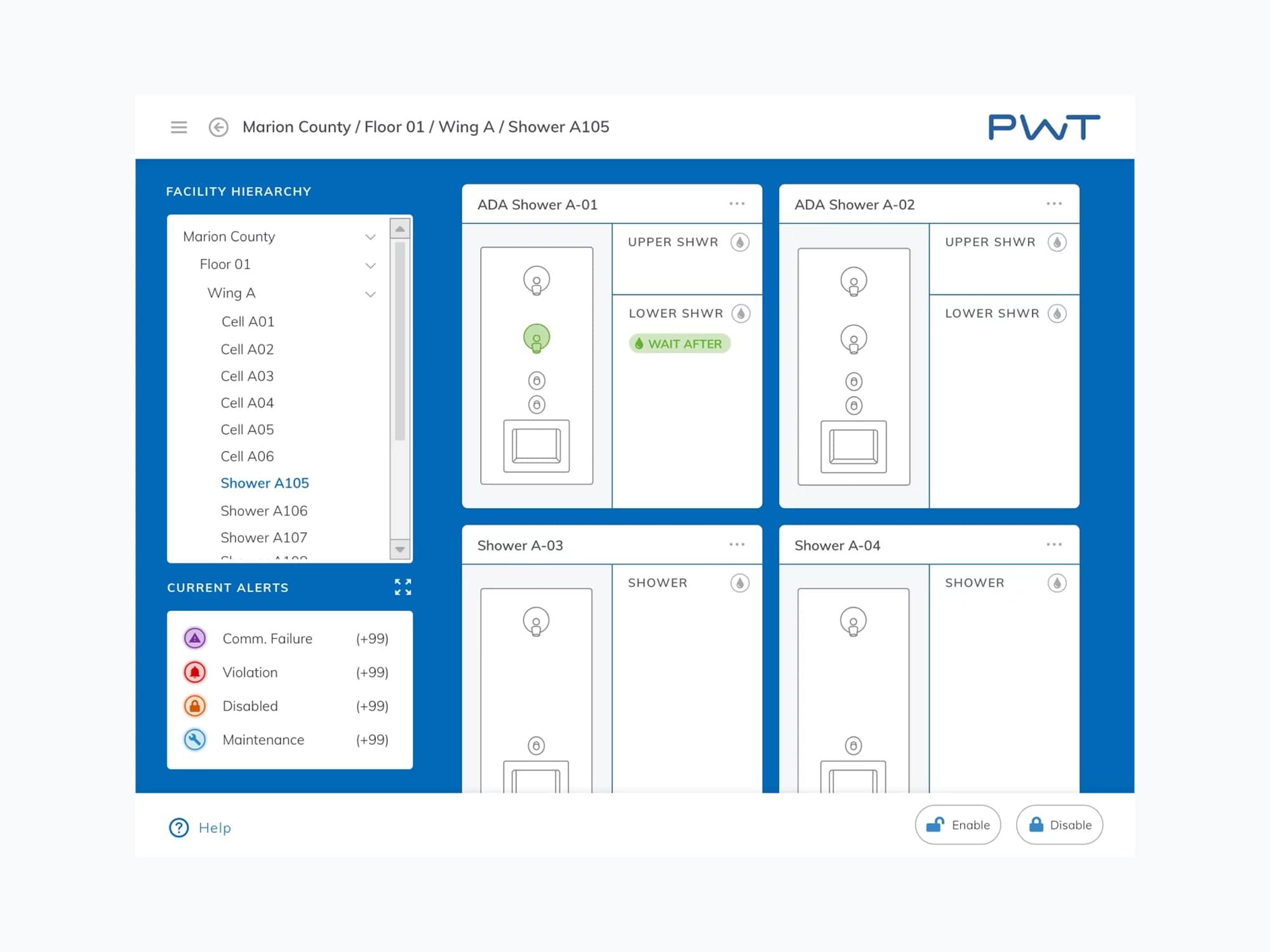The width and height of the screenshot is (1270, 952).
Task: Click the Comm. Failure alert icon
Action: click(195, 638)
